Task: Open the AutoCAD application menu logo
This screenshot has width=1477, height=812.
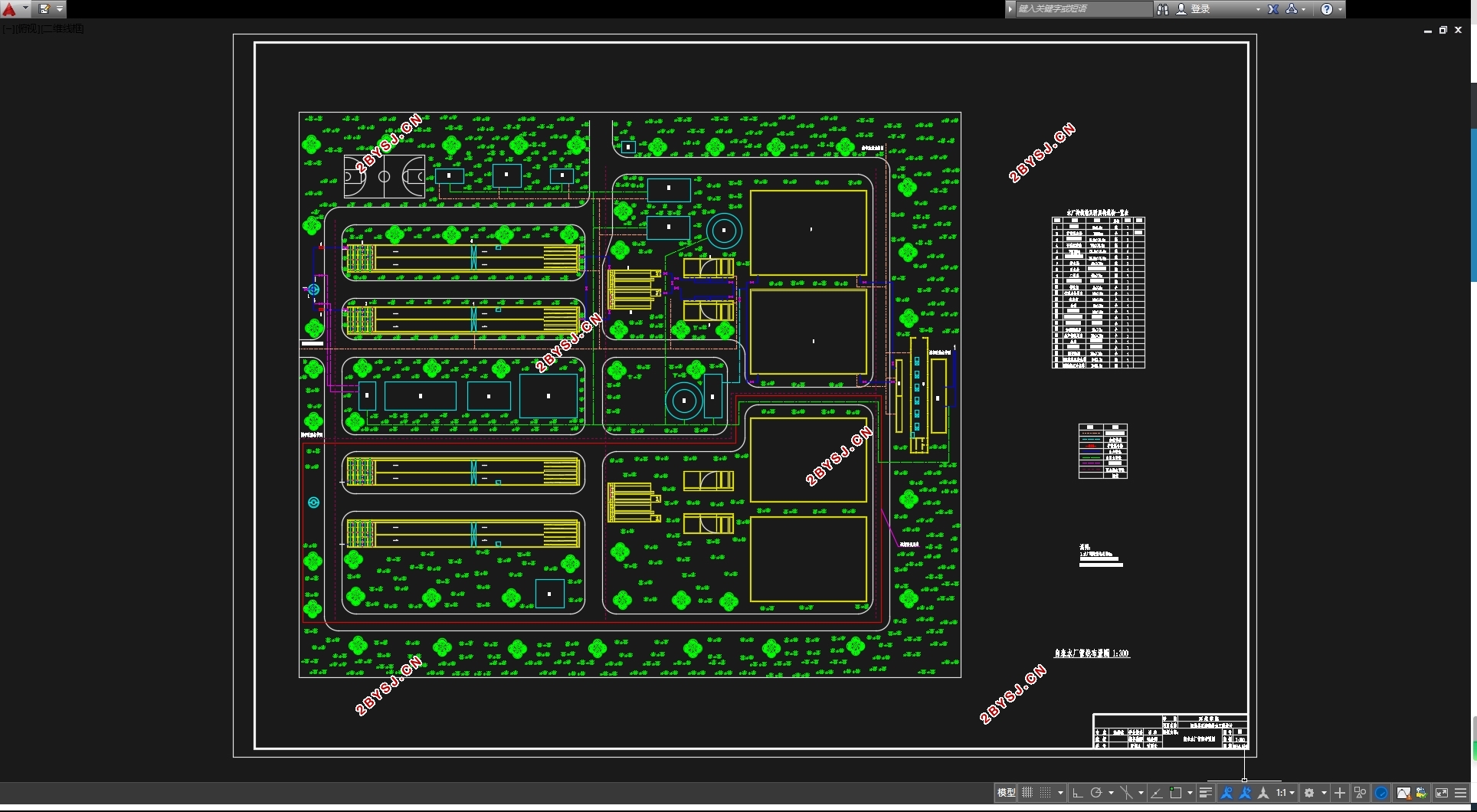Action: pos(9,9)
